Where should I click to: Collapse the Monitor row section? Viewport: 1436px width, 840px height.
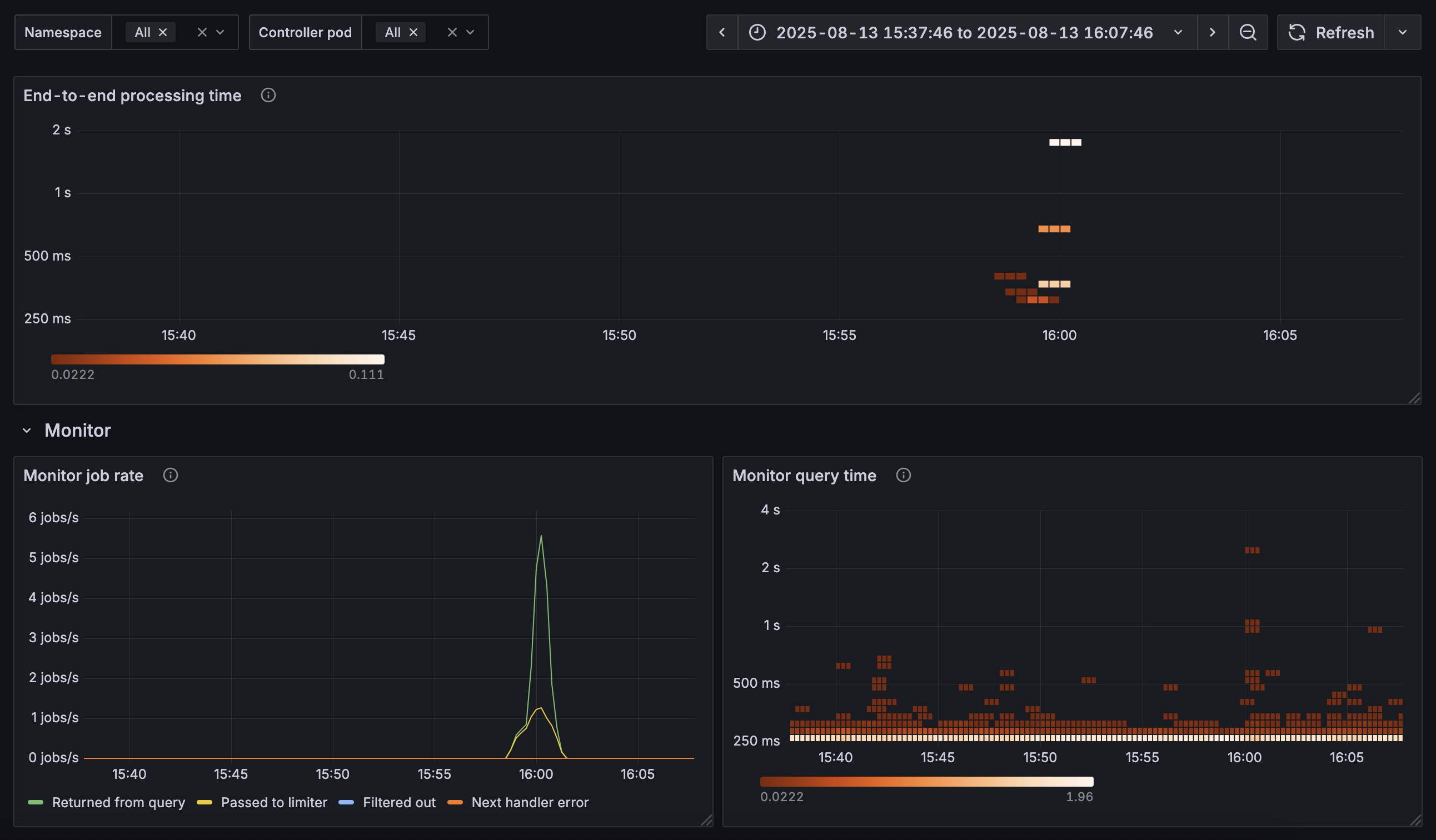pos(27,431)
